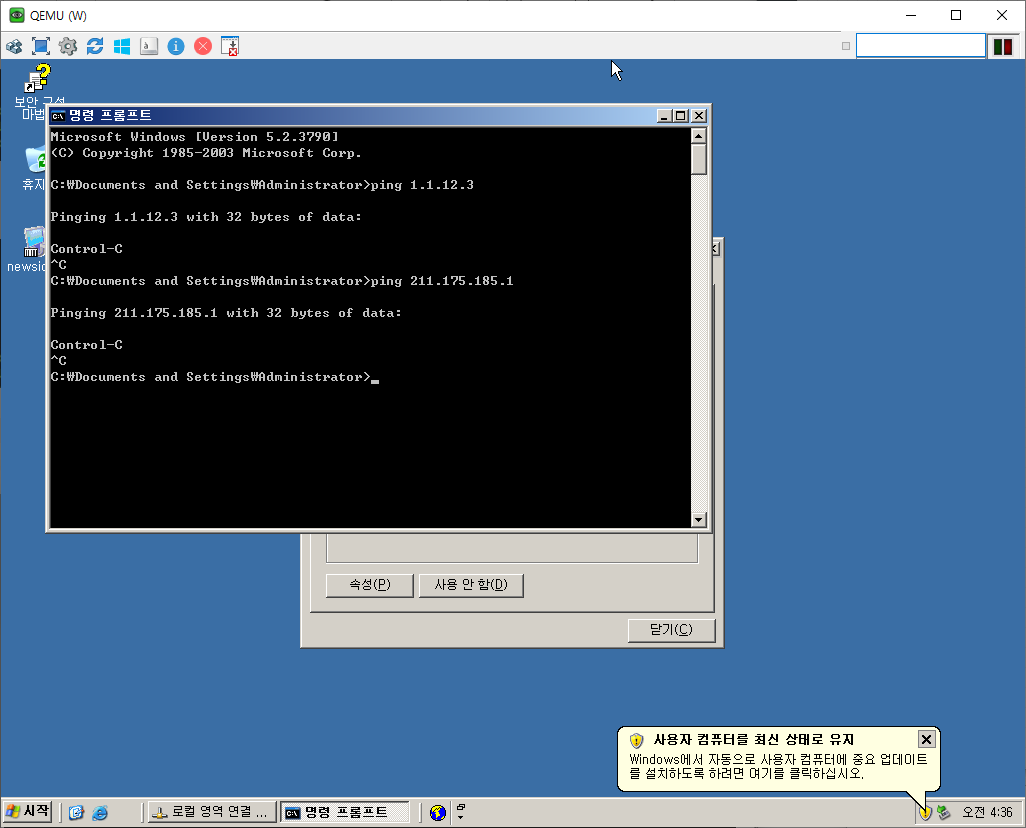This screenshot has width=1026, height=828.
Task: Click the Command Prompt scroll down arrow
Action: [x=698, y=520]
